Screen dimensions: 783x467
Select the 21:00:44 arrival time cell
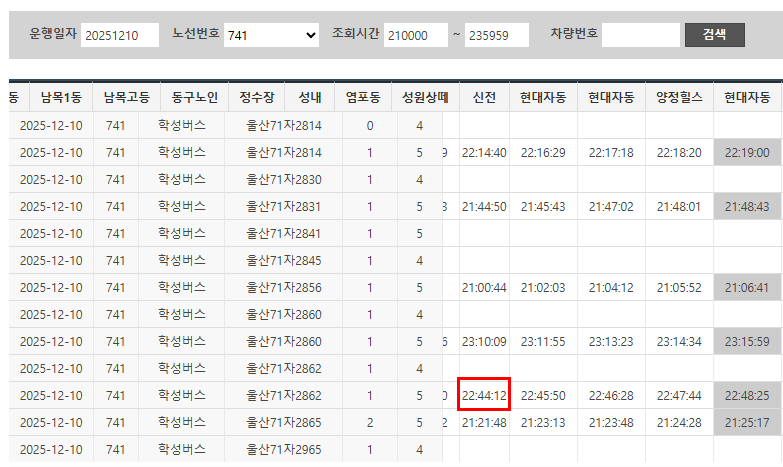485,287
